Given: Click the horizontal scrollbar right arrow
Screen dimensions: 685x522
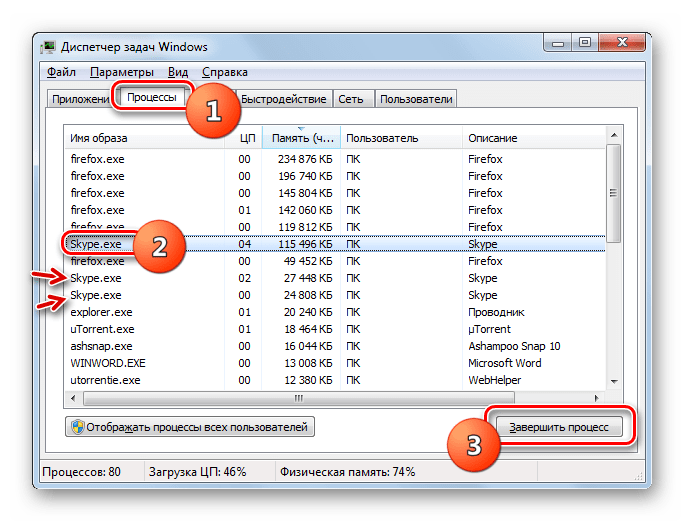Looking at the screenshot, I should point(597,398).
